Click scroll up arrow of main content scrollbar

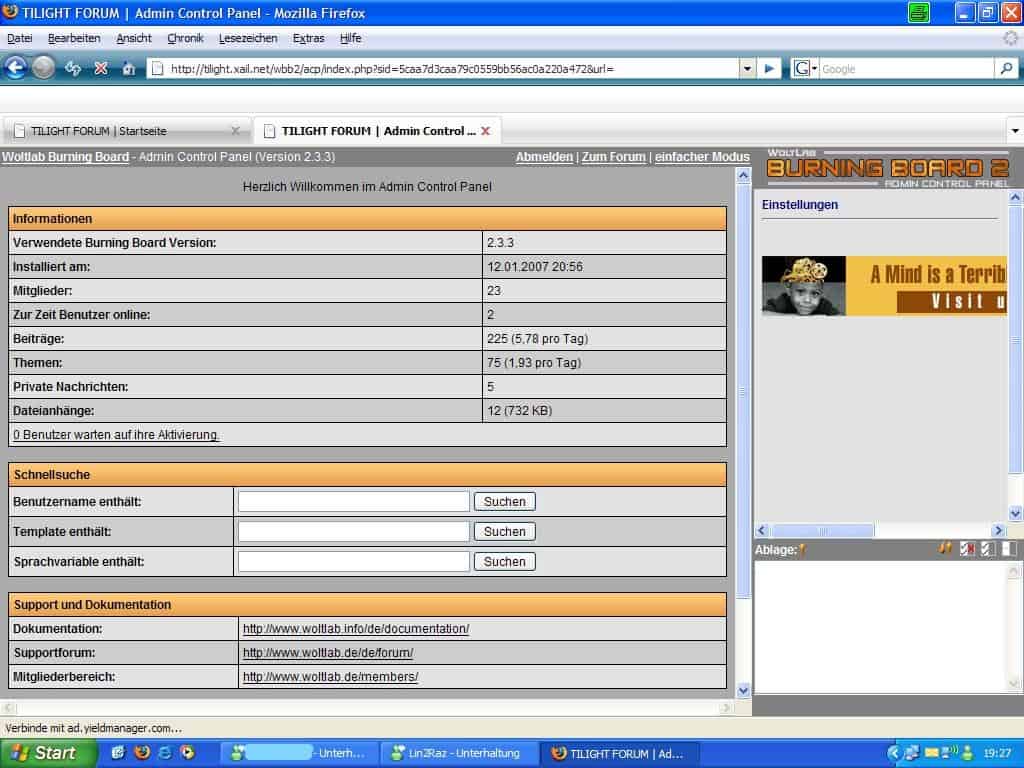743,175
